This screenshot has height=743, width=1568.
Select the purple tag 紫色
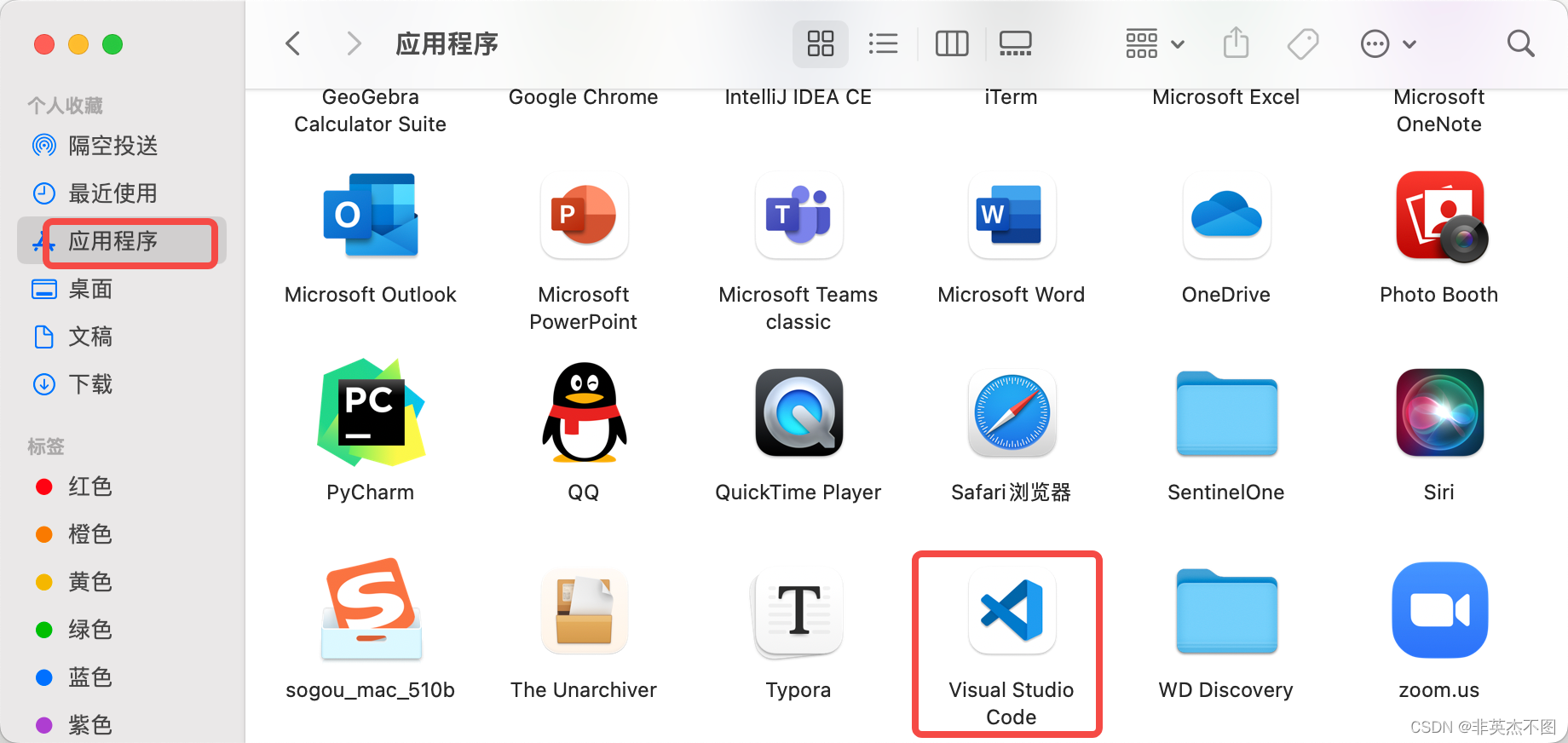[x=122, y=725]
